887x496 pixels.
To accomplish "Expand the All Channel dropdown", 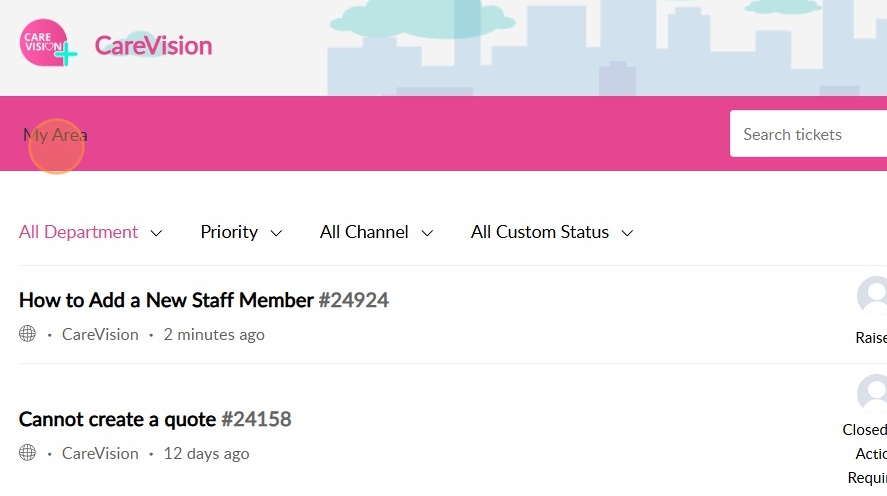I will tap(376, 232).
